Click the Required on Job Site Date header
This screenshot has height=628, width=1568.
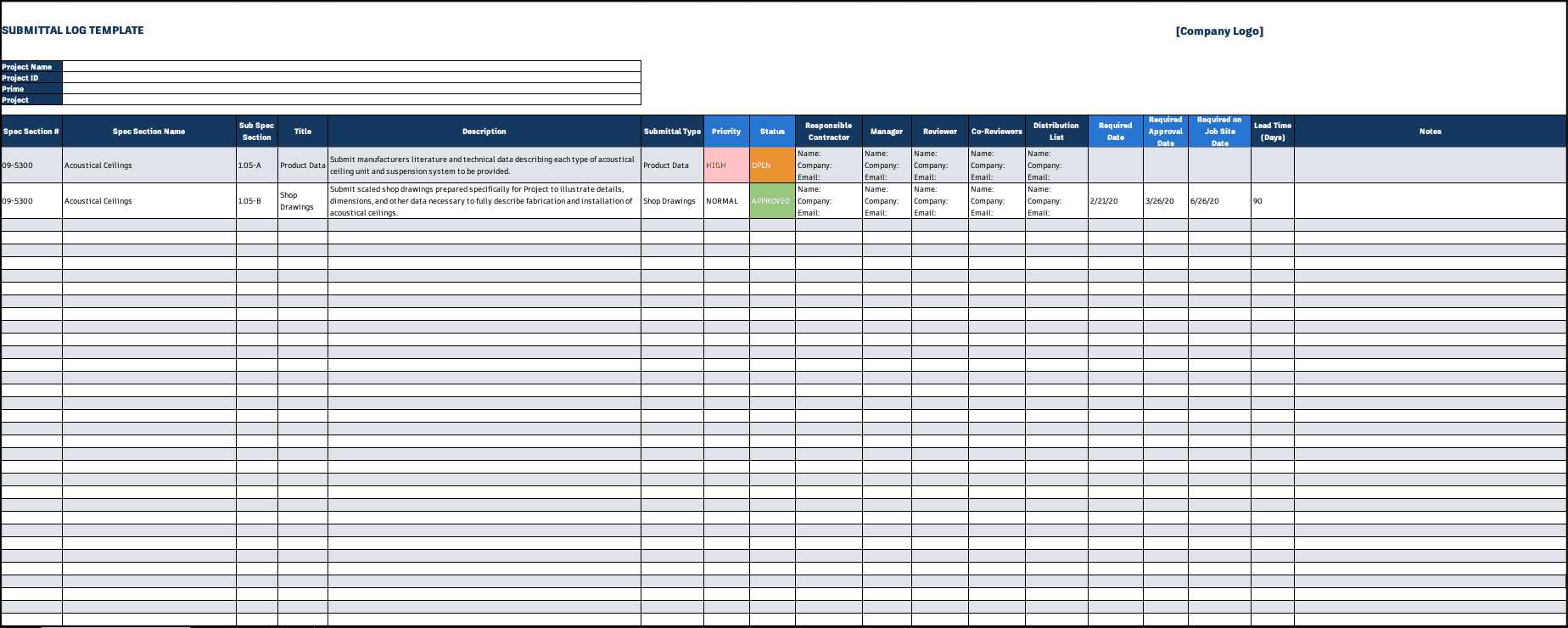tap(1219, 132)
